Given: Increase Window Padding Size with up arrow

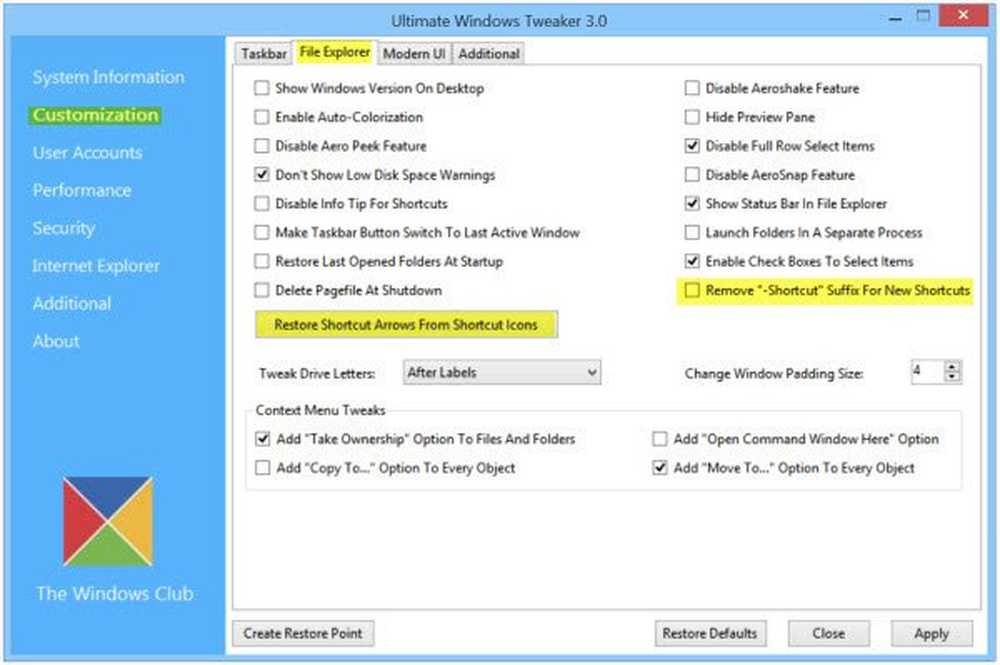Looking at the screenshot, I should click(x=952, y=366).
